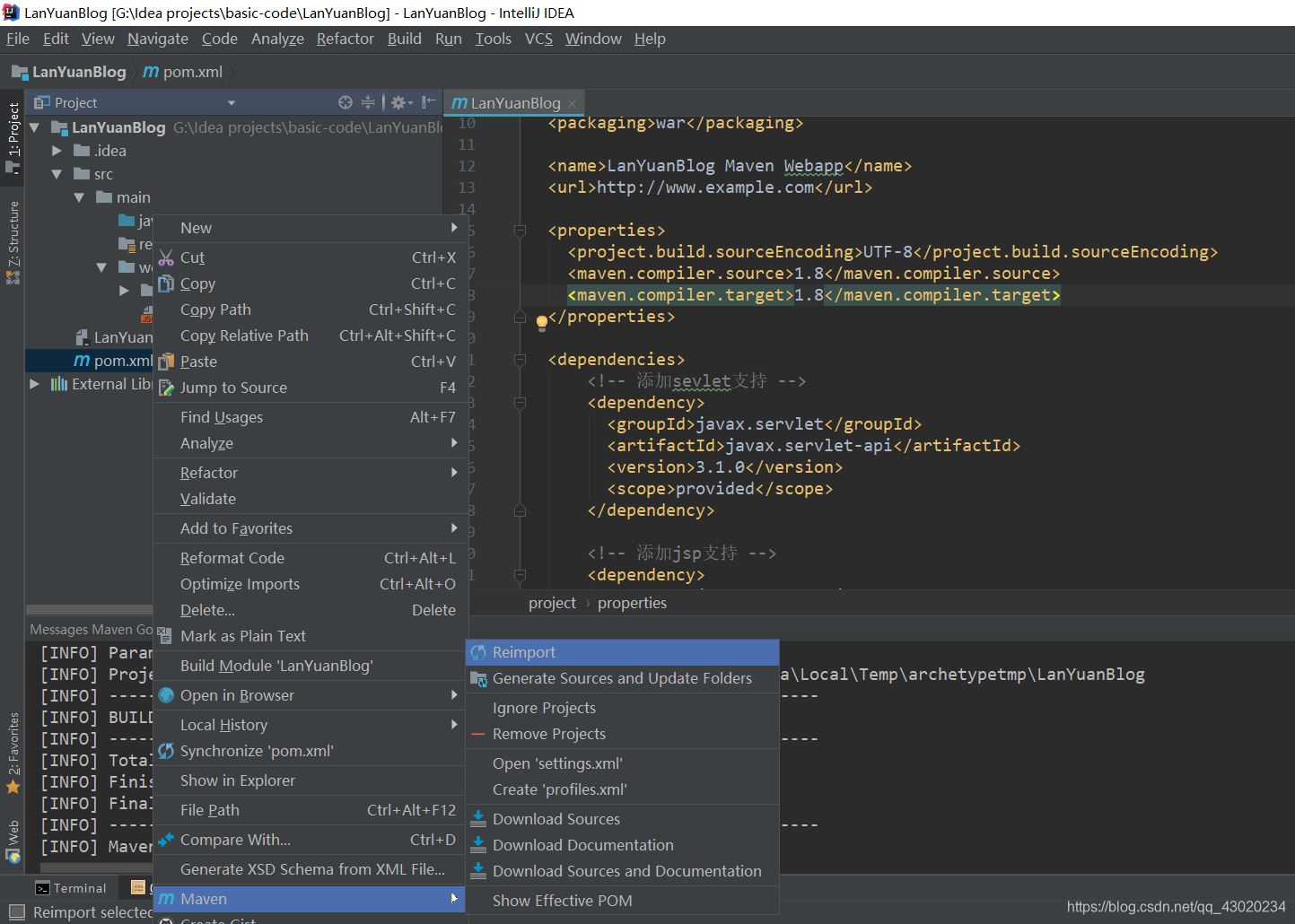Click the Reimport refresh icon

click(x=478, y=652)
